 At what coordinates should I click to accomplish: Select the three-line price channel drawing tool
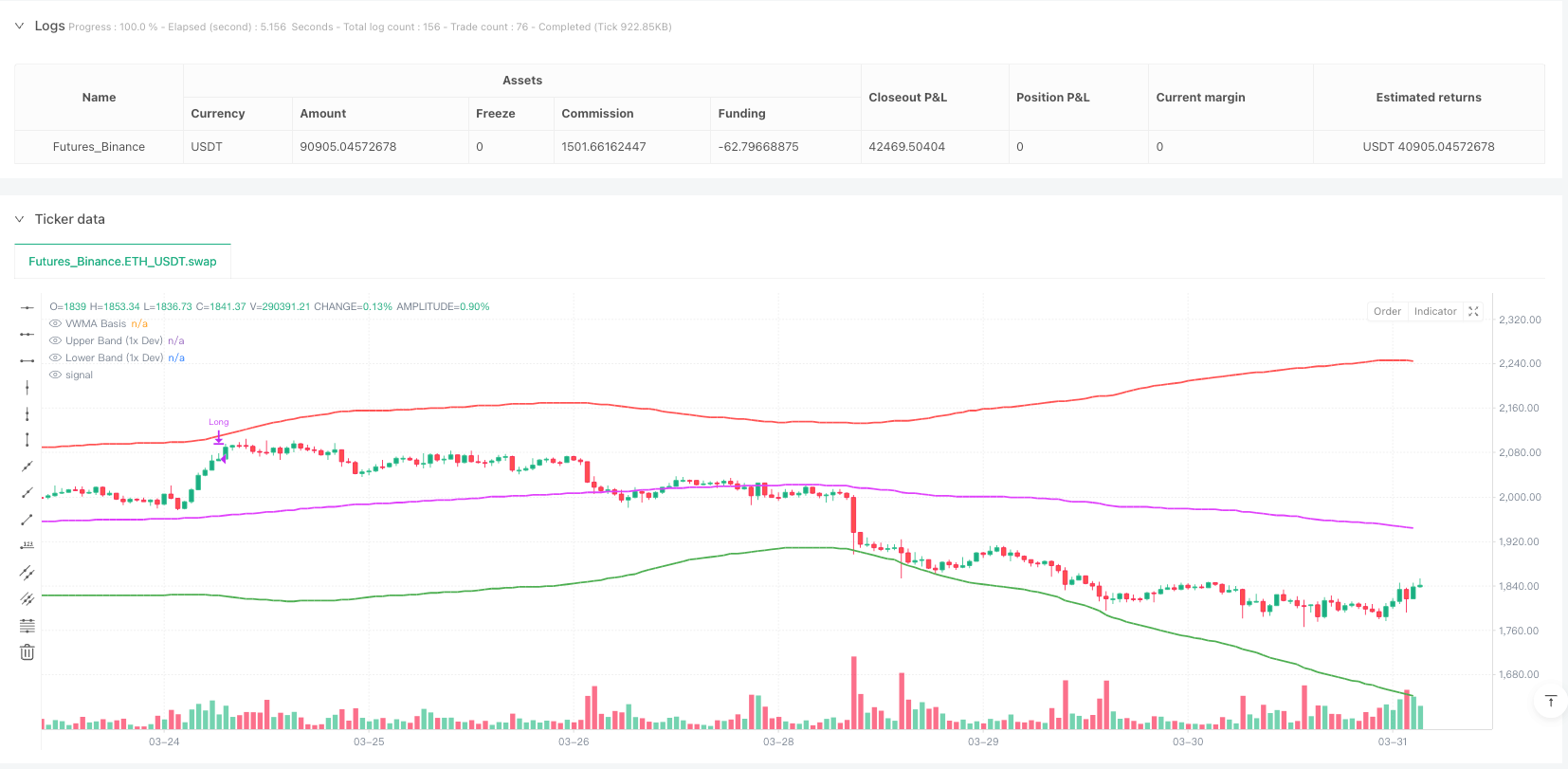coord(27,599)
